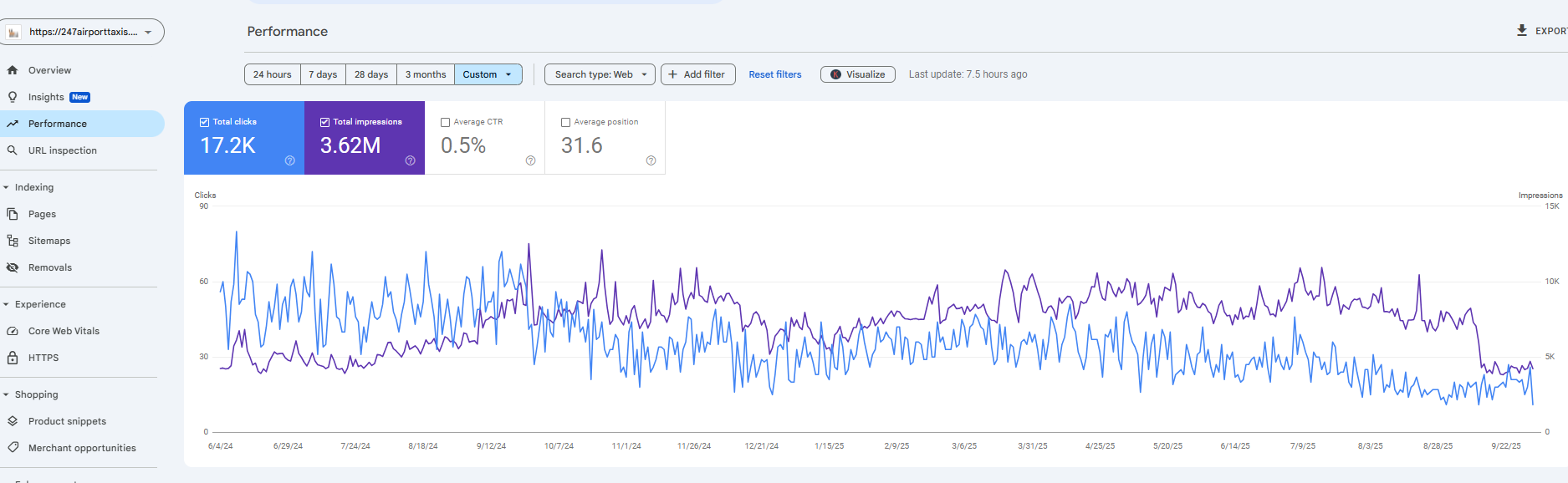This screenshot has height=483, width=1568.
Task: Open the Search type: Web dropdown
Action: tap(599, 74)
